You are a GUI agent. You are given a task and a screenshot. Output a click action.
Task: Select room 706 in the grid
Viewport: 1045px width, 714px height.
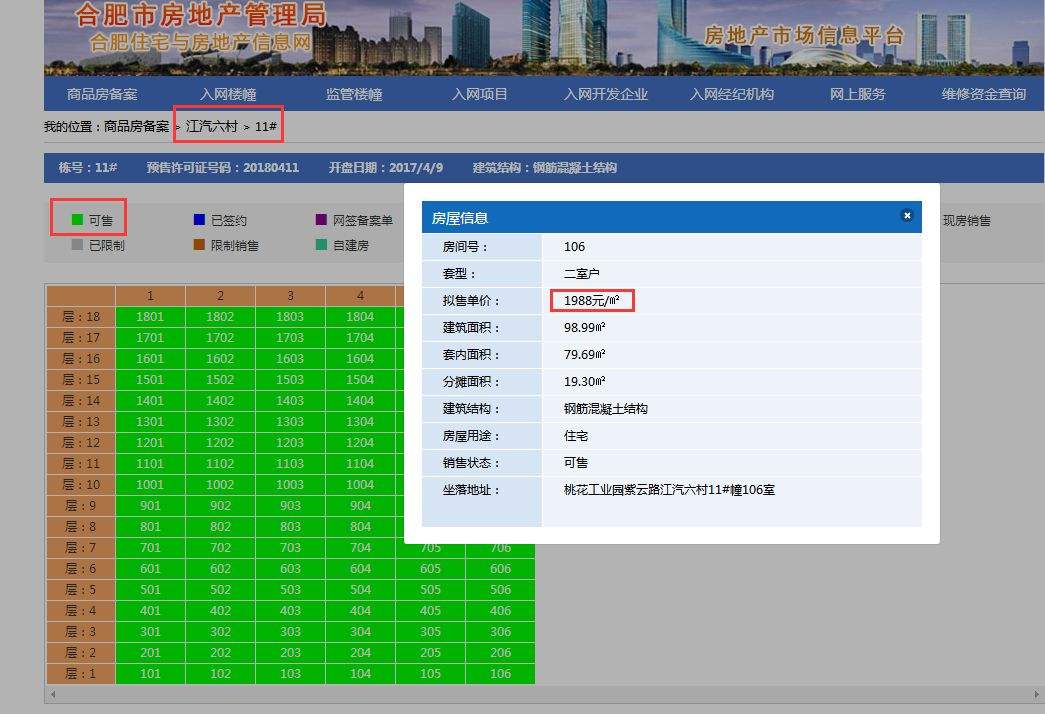pyautogui.click(x=501, y=551)
